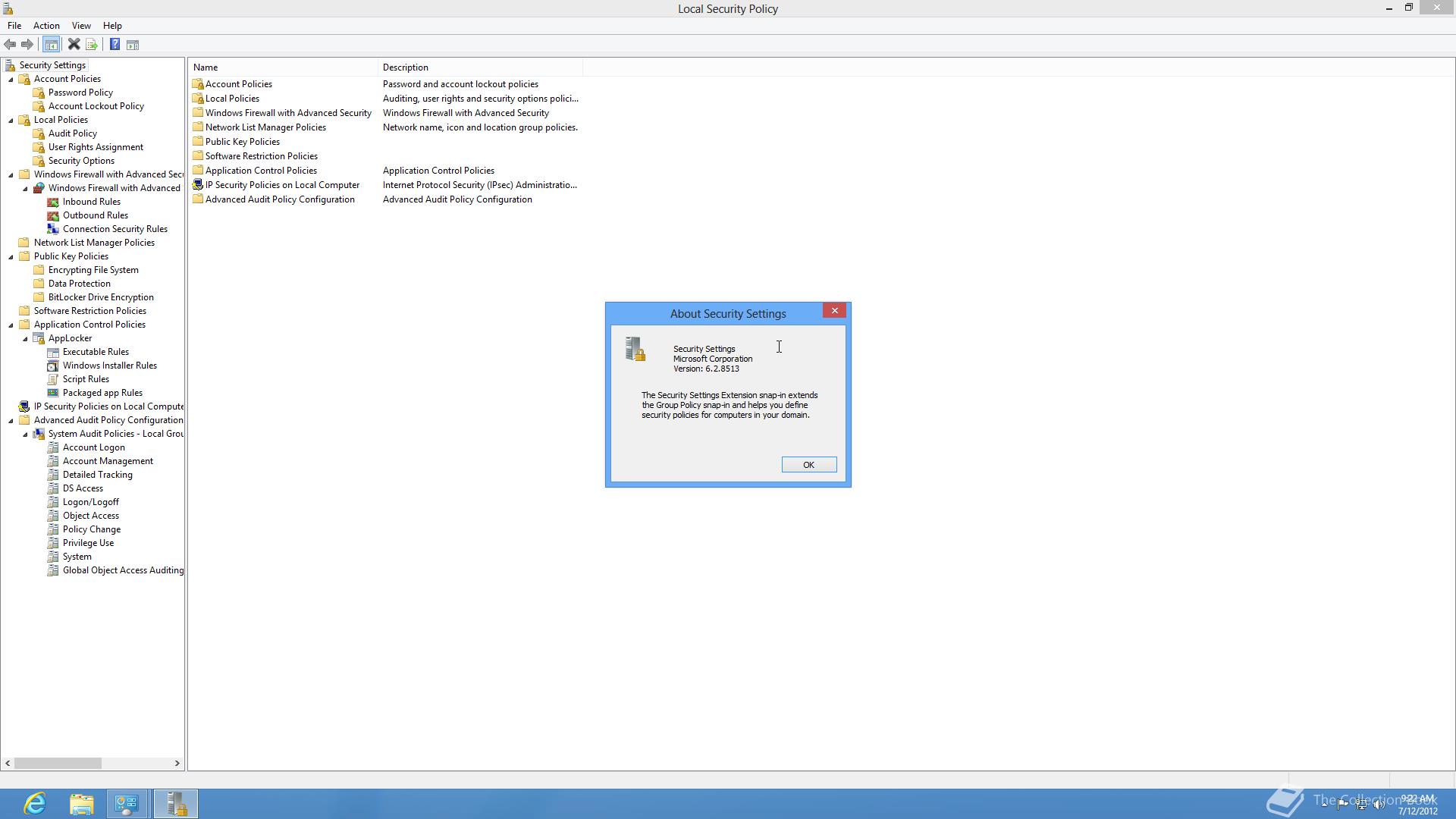
Task: Open IP Security Policies on Local Computer list item
Action: point(281,185)
